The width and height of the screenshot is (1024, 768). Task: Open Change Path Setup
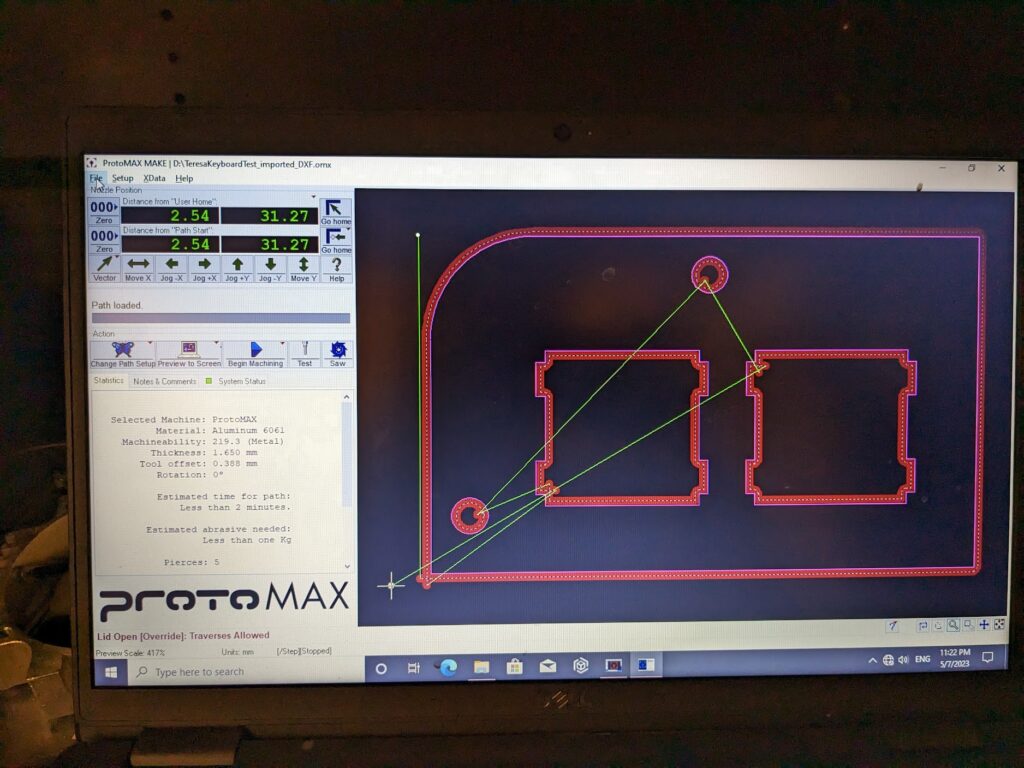123,354
